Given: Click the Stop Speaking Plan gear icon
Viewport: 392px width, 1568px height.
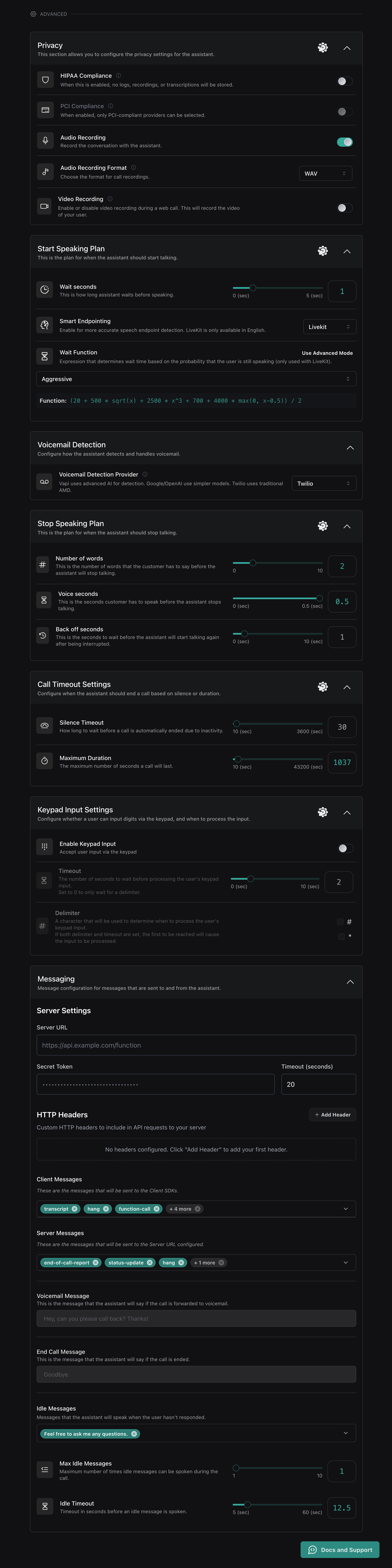Looking at the screenshot, I should (x=323, y=526).
